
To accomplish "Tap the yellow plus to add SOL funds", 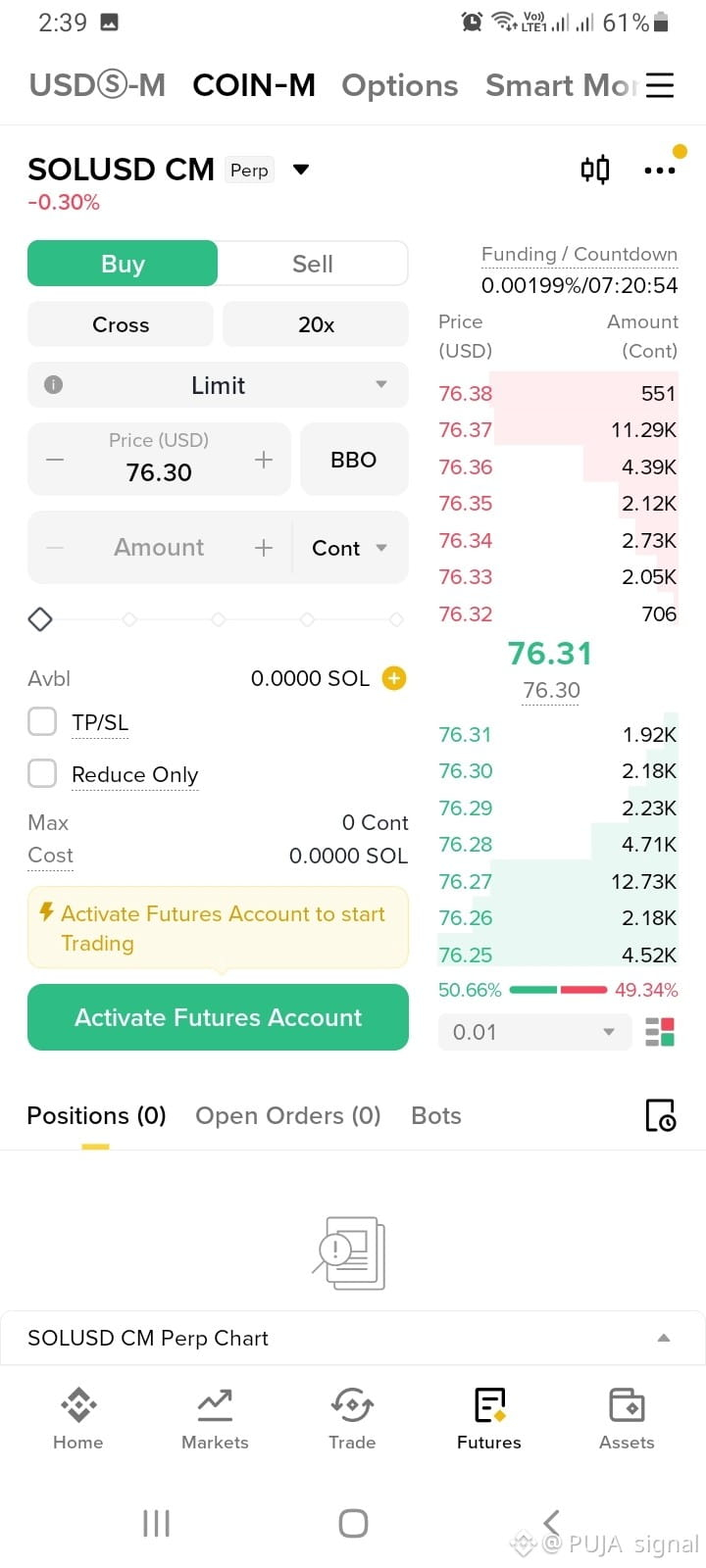I will click(x=394, y=678).
